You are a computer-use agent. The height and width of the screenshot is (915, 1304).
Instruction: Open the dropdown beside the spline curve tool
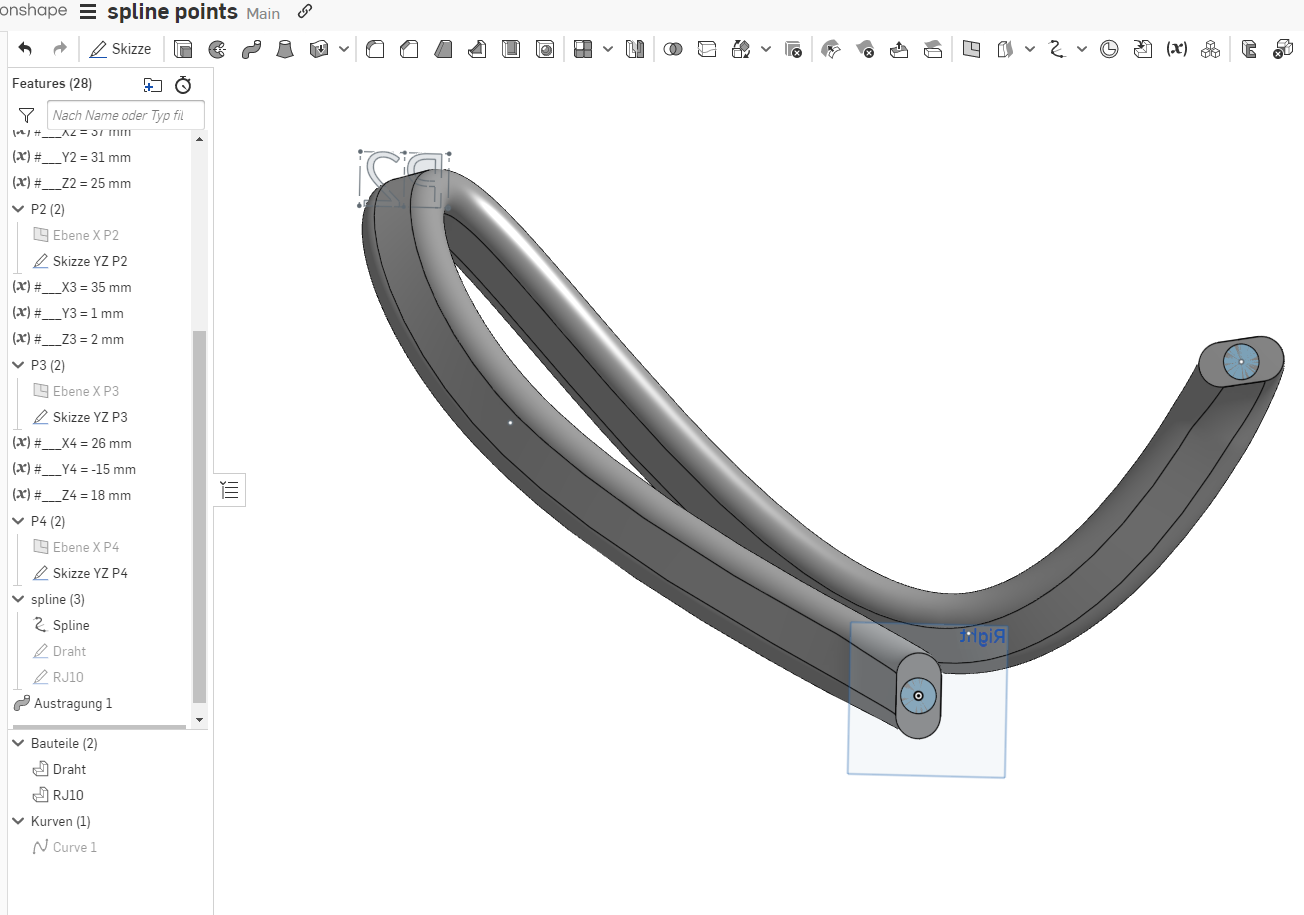coord(1082,49)
